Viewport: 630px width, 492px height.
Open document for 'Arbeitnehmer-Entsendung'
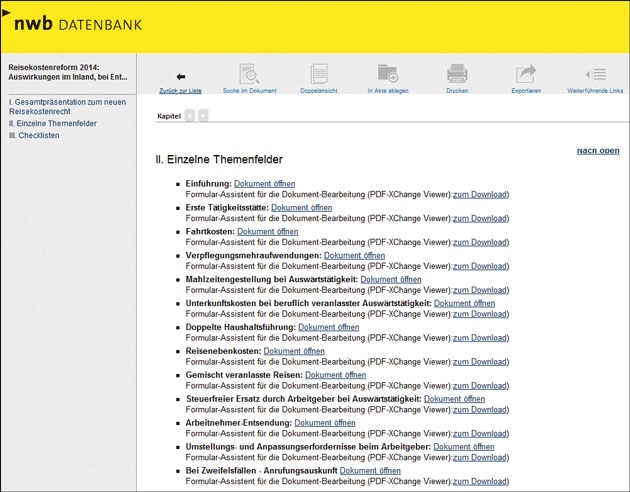324,423
